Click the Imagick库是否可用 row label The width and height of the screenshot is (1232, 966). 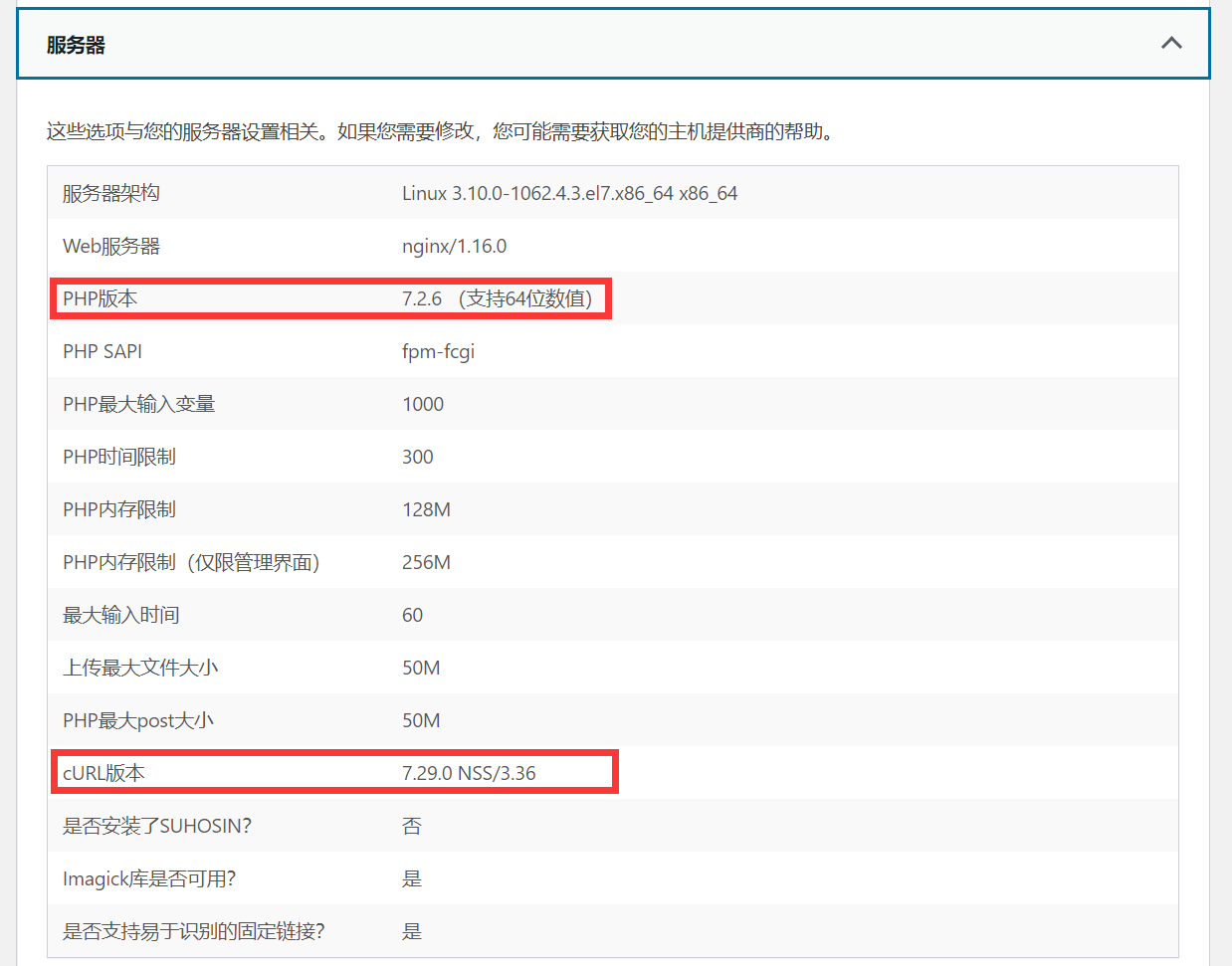[x=149, y=878]
